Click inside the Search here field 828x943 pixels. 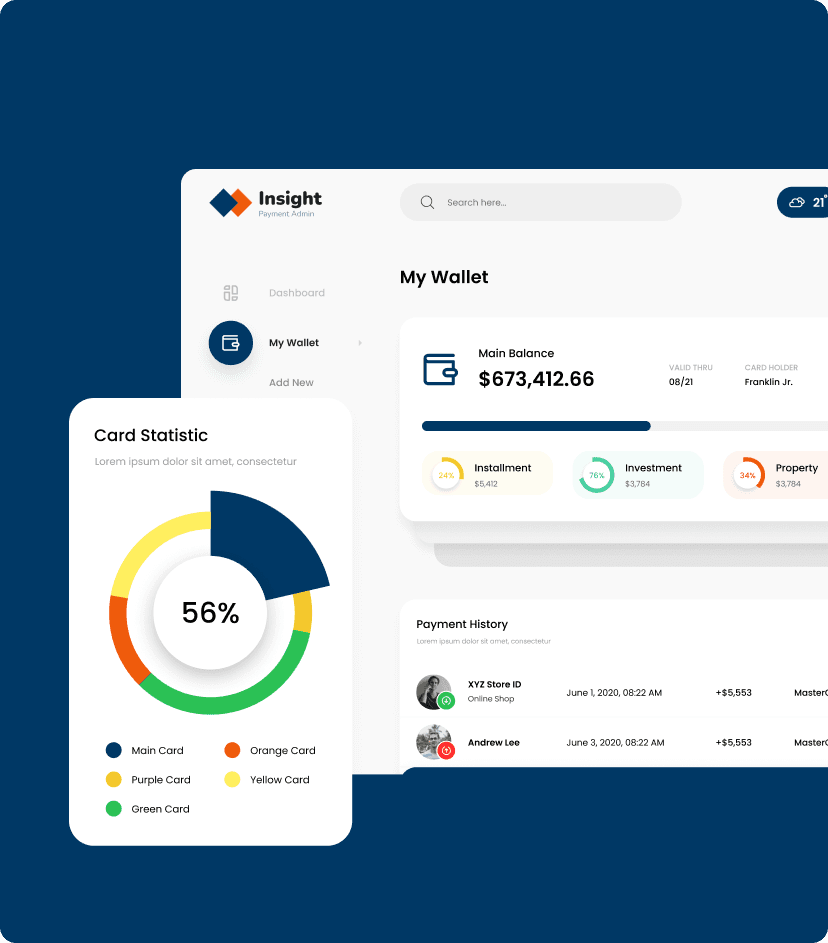pyautogui.click(x=540, y=202)
